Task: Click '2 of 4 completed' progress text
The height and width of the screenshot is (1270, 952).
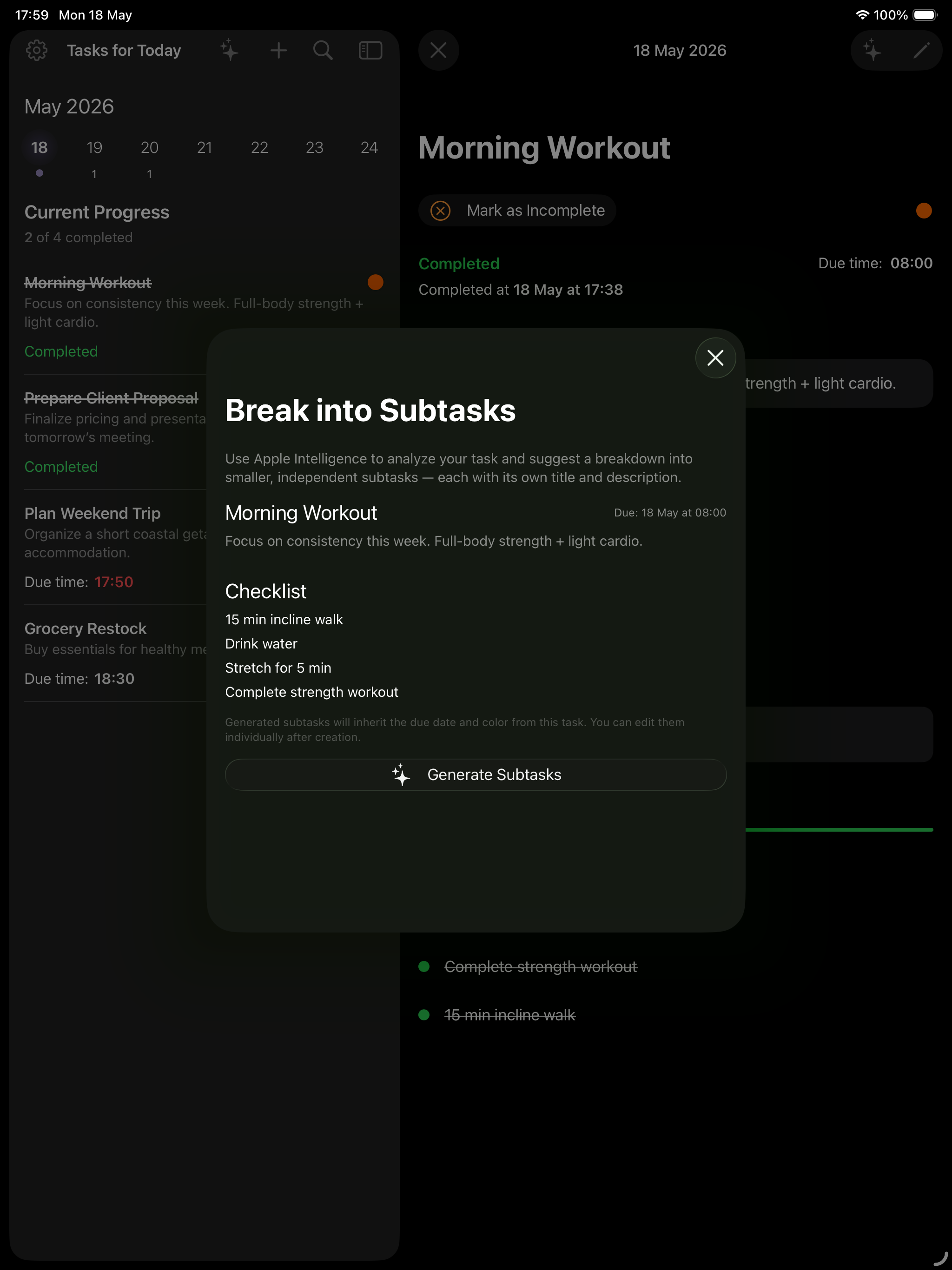Action: 79,237
